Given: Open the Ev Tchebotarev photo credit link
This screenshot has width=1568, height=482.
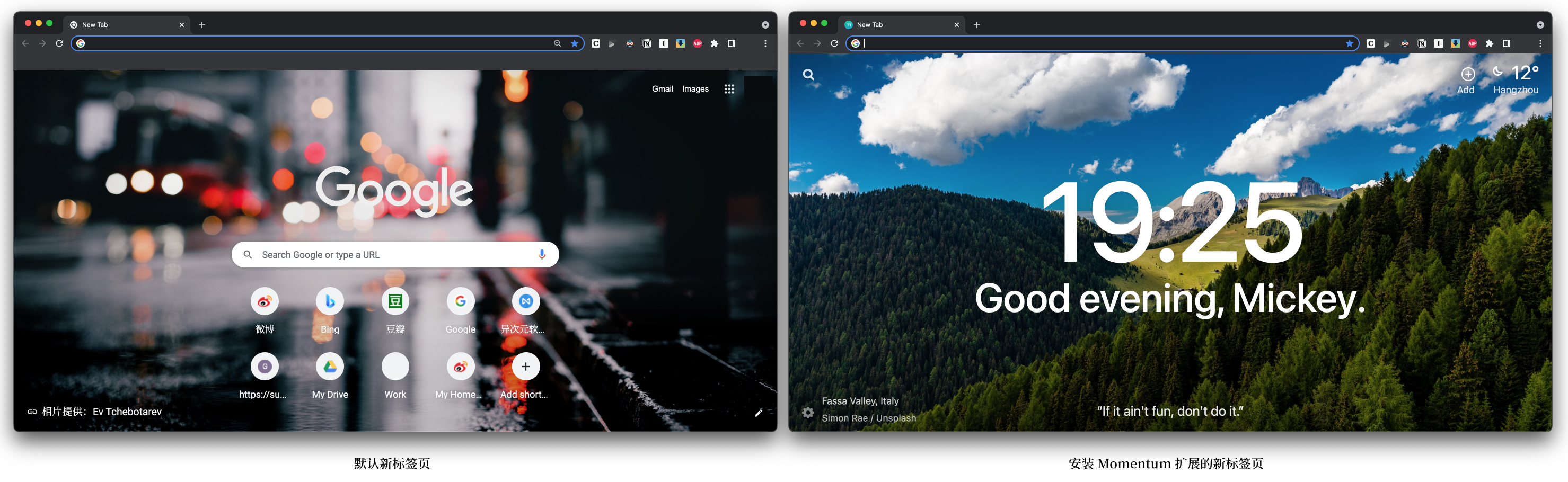Looking at the screenshot, I should point(102,412).
